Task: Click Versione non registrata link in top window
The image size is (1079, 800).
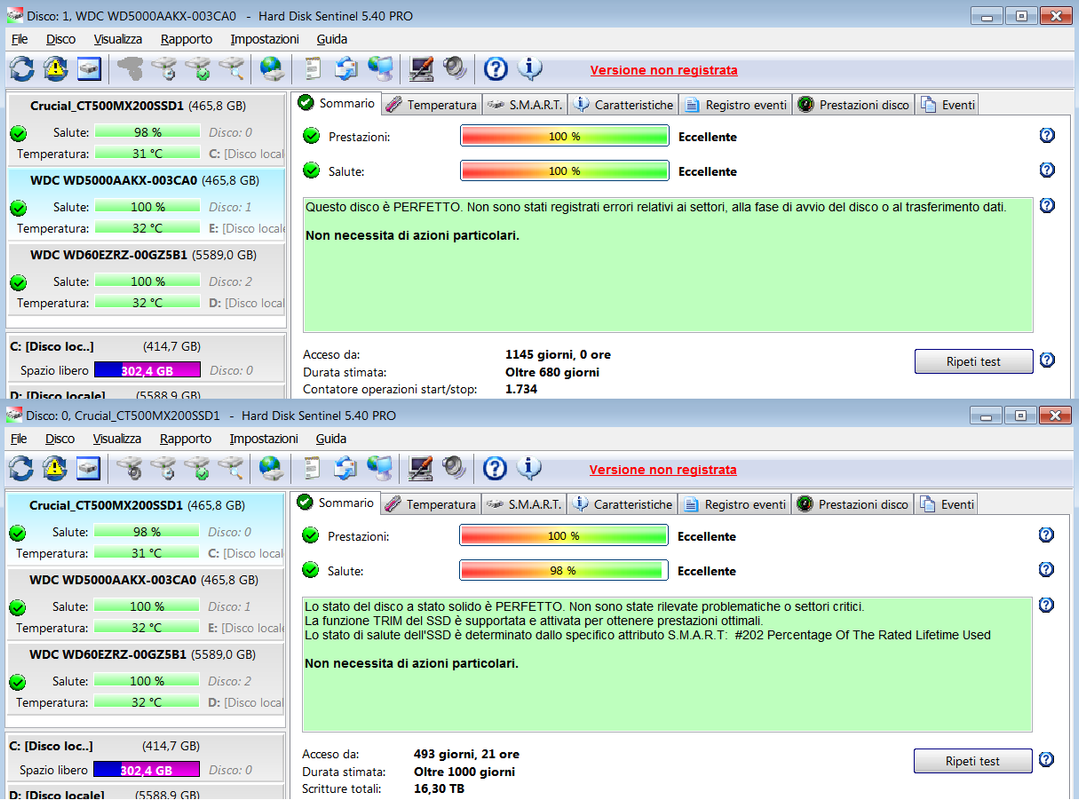Action: click(663, 70)
